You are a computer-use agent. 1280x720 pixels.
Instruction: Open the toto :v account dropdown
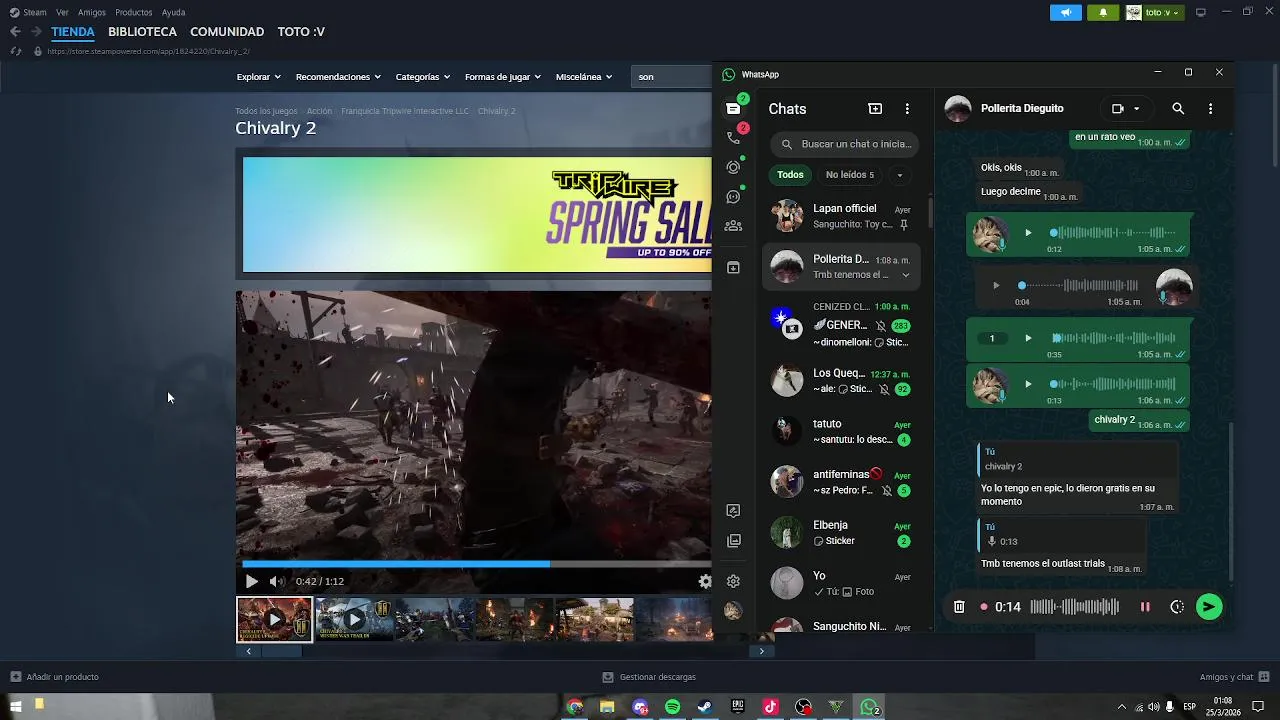click(1154, 12)
